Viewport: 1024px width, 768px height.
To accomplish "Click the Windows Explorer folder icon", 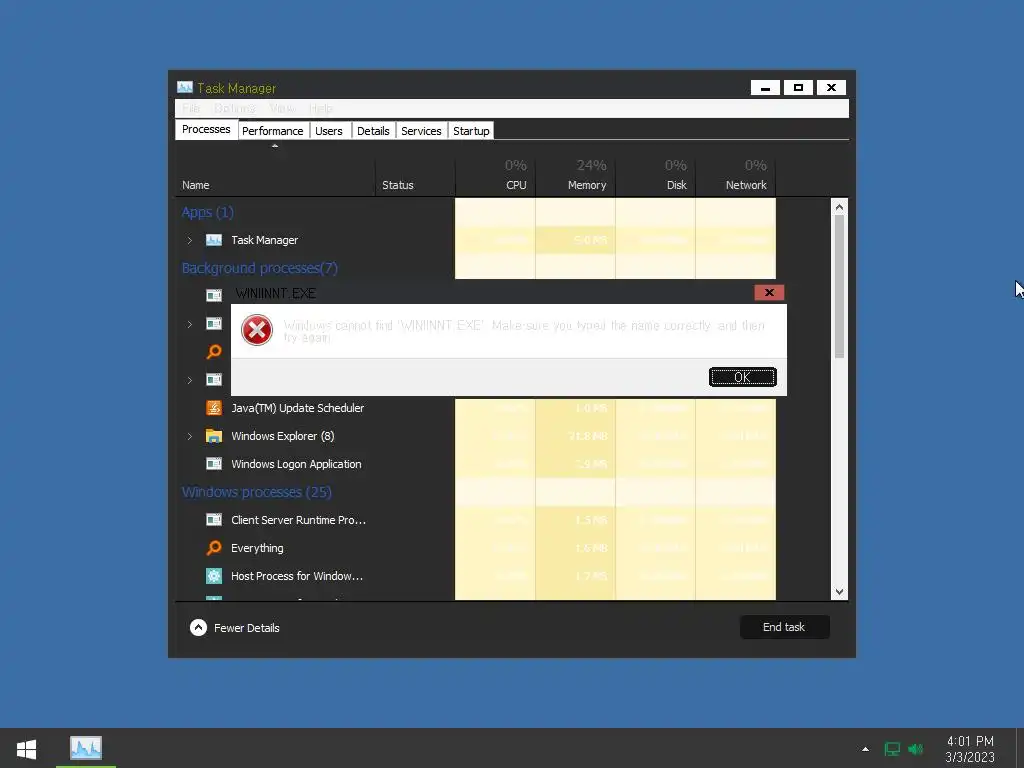I will (x=214, y=436).
